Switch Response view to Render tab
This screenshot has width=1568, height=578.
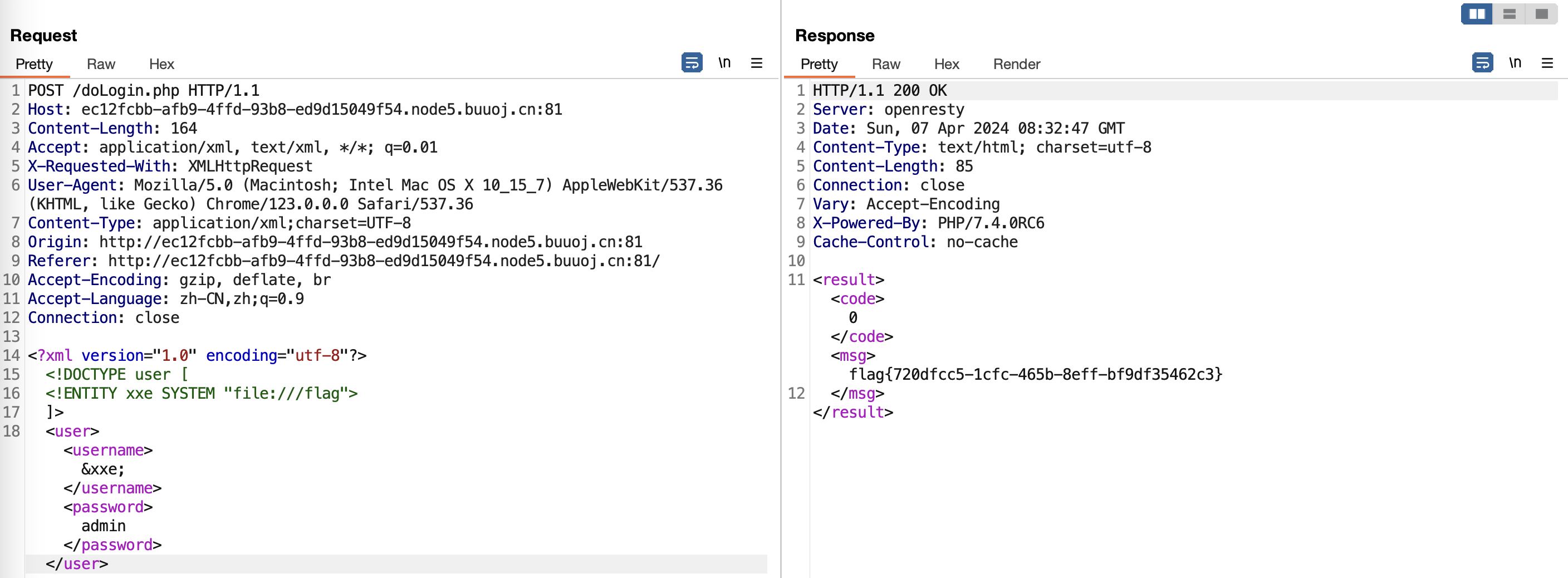(x=1017, y=64)
